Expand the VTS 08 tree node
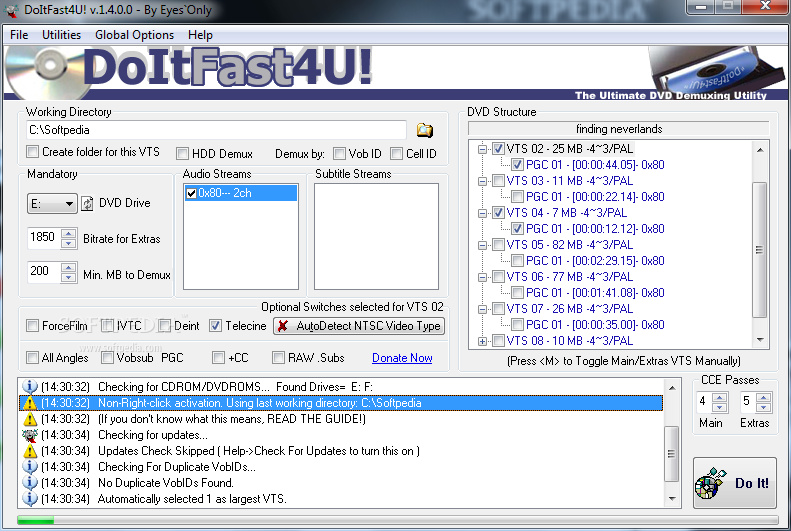Image resolution: width=791 pixels, height=531 pixels. (x=482, y=341)
